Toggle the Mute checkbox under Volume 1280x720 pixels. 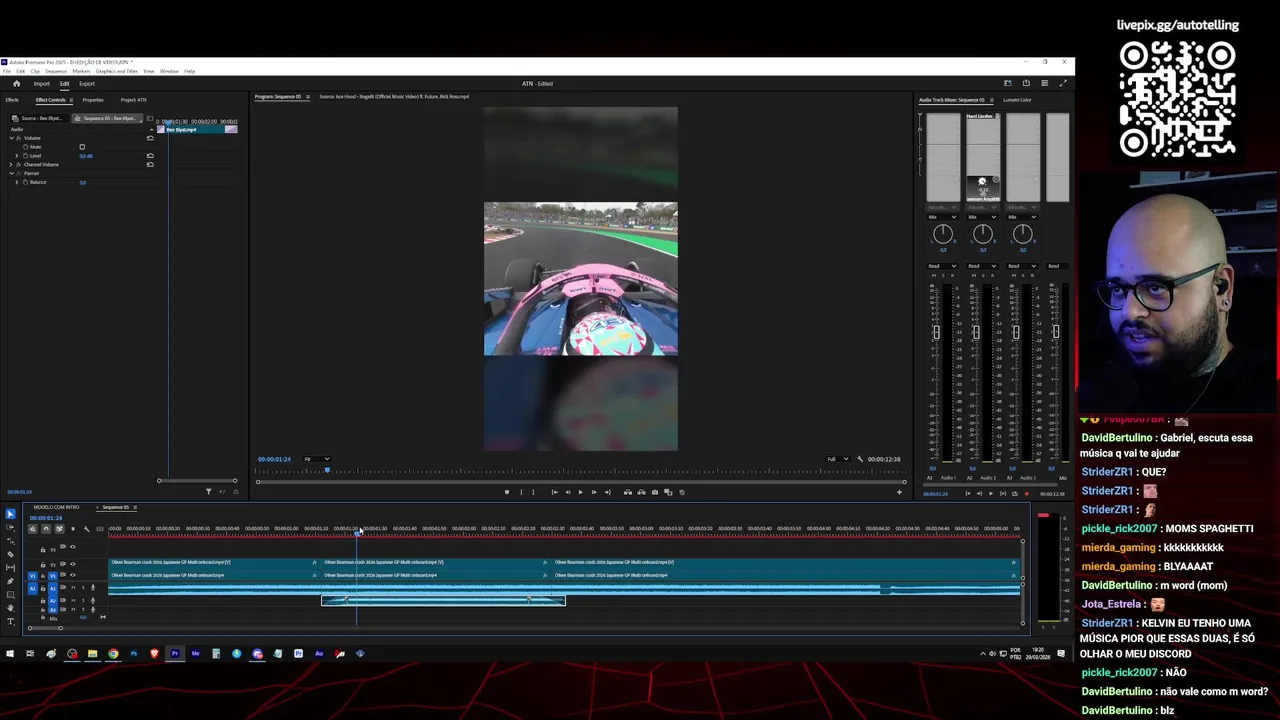click(82, 147)
